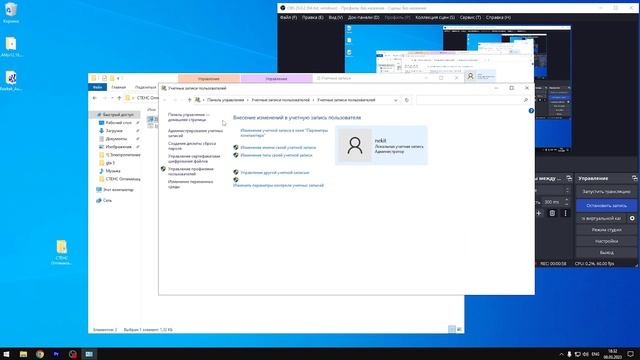Image resolution: width=640 pixels, height=360 pixels.
Task: Click the trash icon in OBS transitions panel
Action: tap(552, 213)
